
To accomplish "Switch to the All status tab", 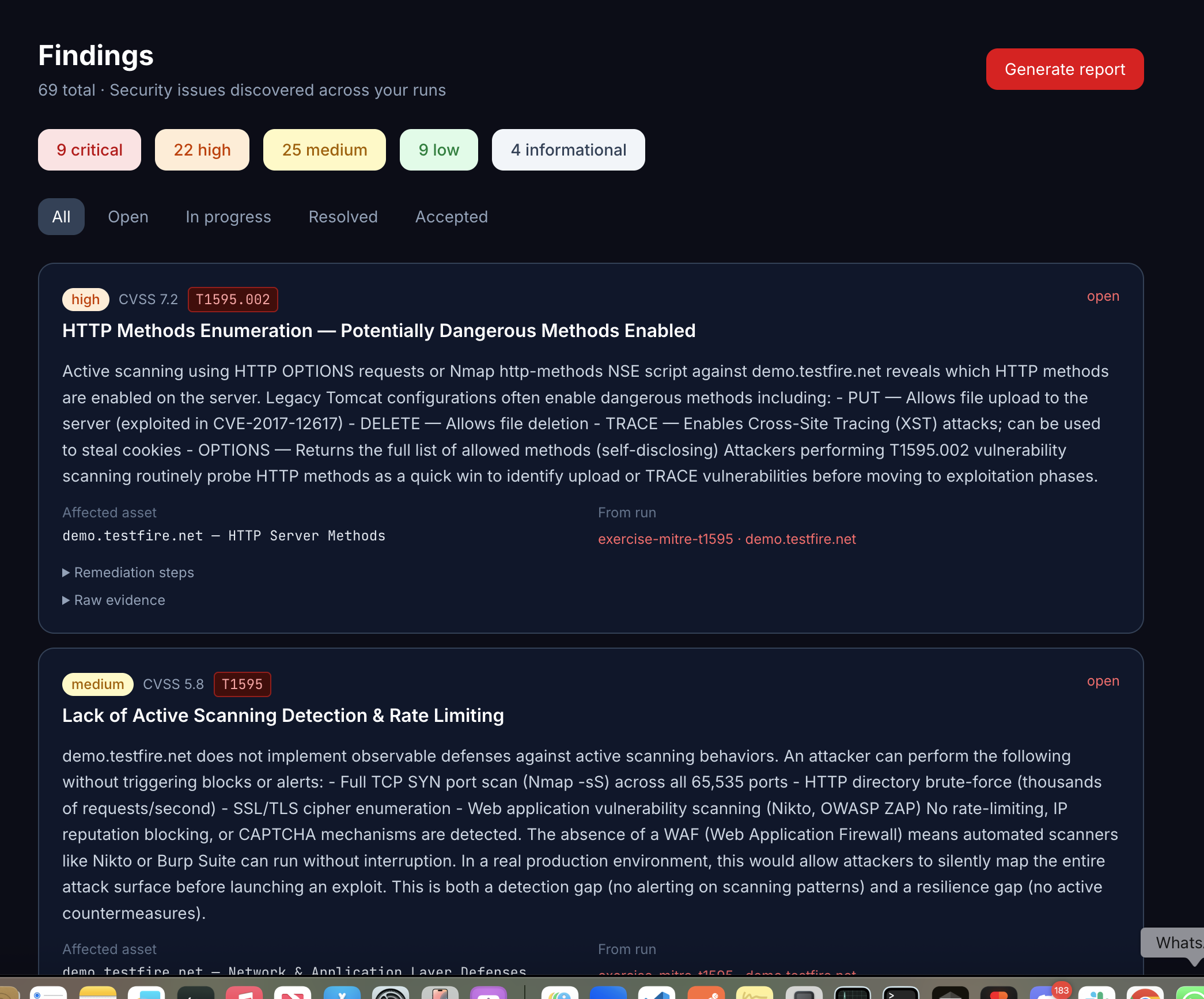I will [61, 217].
